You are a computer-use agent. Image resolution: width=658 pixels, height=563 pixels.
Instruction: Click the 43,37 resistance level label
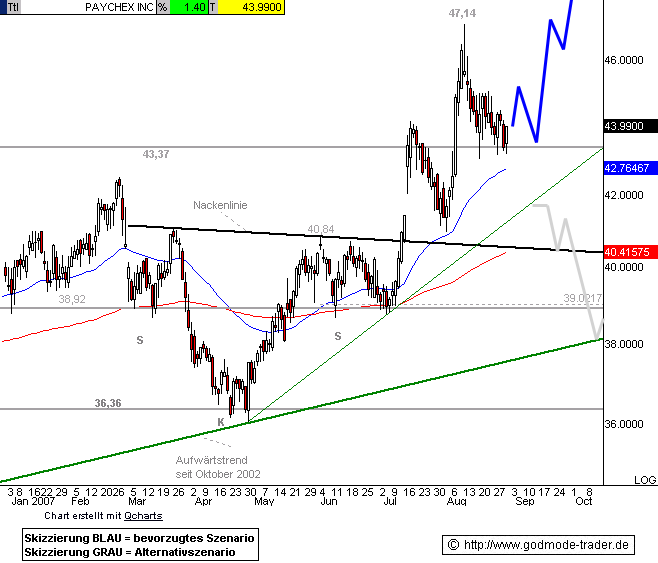156,154
